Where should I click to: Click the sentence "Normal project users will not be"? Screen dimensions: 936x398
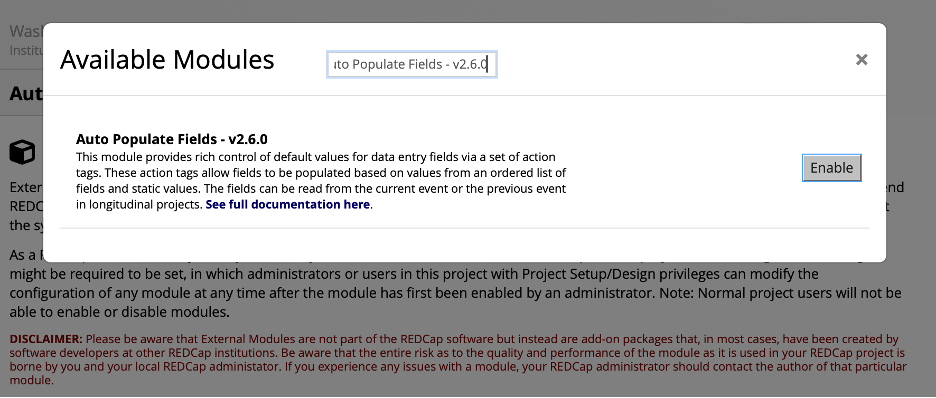800,294
